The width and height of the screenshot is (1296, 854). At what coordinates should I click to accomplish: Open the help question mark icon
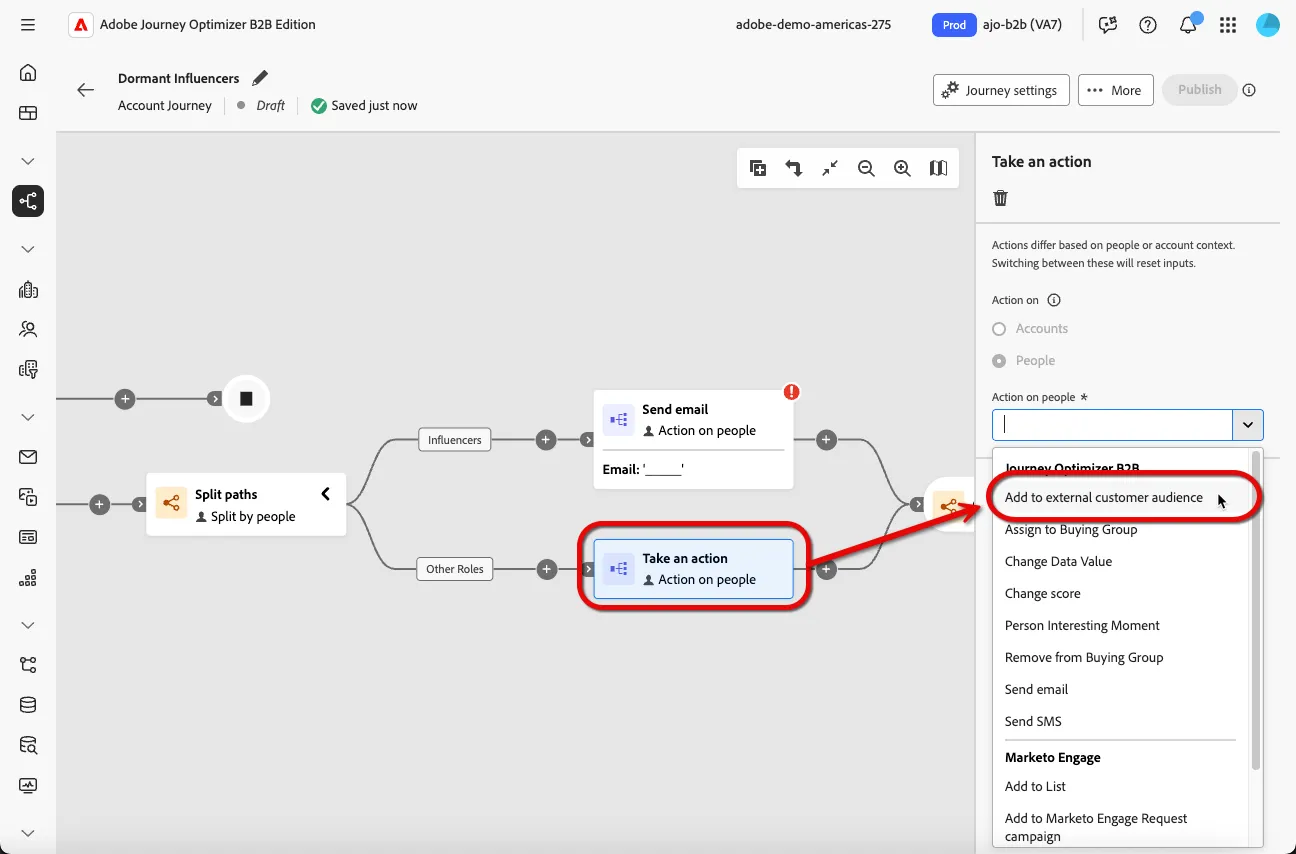(x=1148, y=25)
